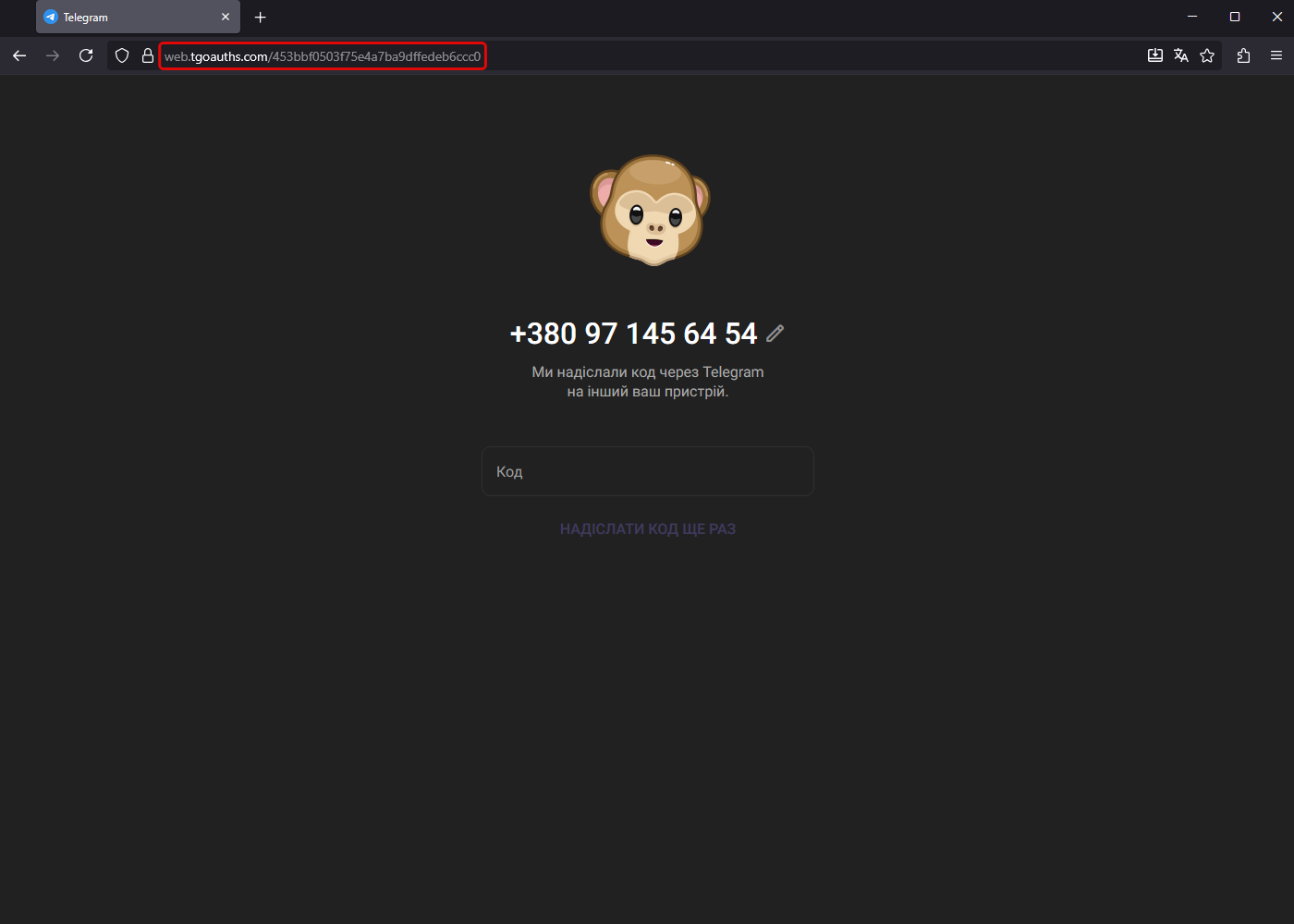Click the forward navigation arrow
The height and width of the screenshot is (924, 1294).
[53, 55]
